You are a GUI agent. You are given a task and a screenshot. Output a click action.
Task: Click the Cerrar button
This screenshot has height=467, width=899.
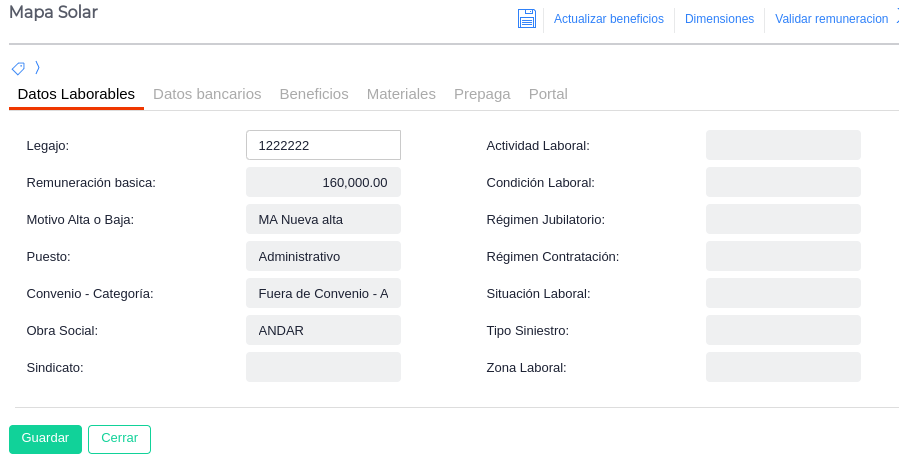[x=119, y=439]
